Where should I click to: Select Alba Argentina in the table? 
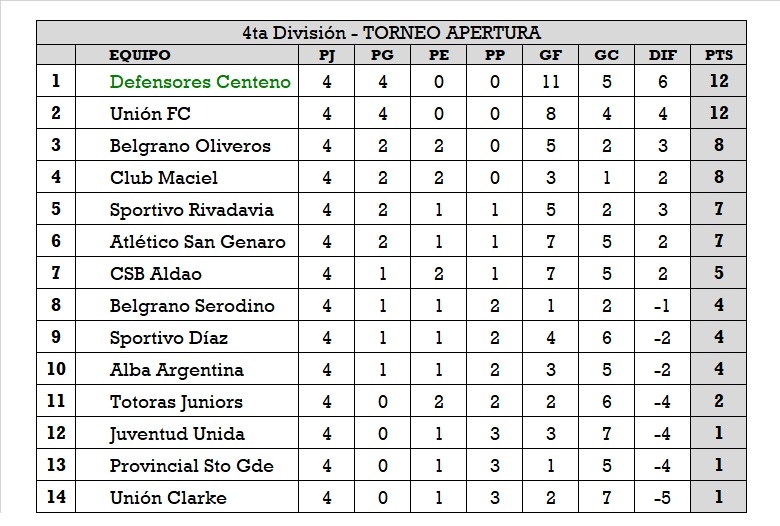point(176,370)
